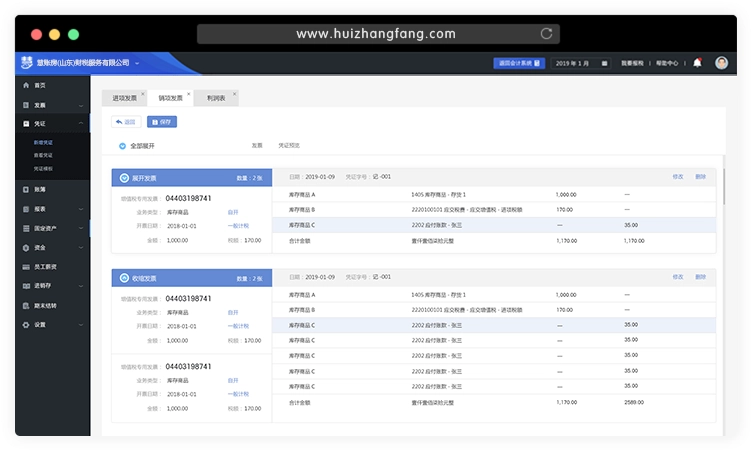
Task: Click the 发票 invoice icon in sidebar
Action: click(26, 105)
